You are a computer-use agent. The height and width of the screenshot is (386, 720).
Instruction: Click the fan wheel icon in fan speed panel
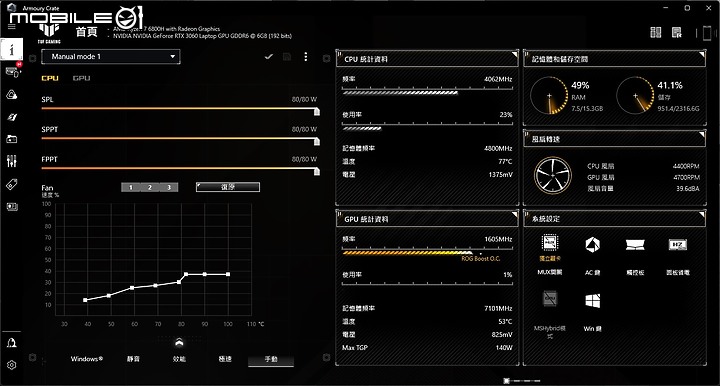click(x=552, y=175)
